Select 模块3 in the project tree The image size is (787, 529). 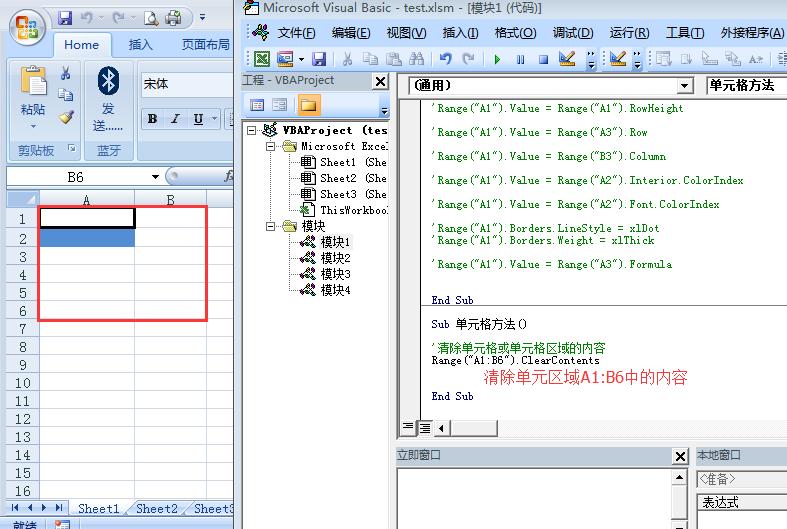(325, 274)
